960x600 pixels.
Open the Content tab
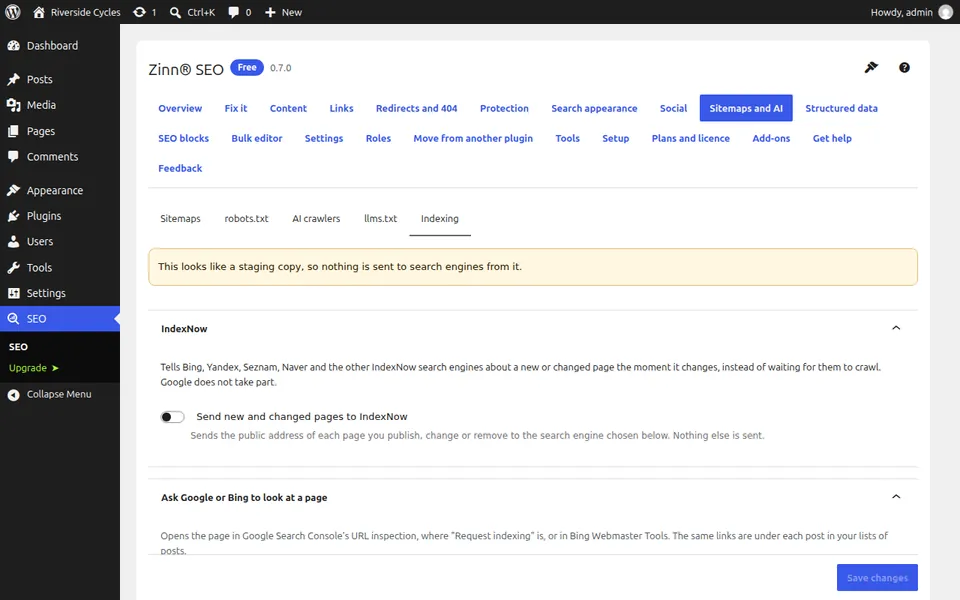click(x=288, y=108)
